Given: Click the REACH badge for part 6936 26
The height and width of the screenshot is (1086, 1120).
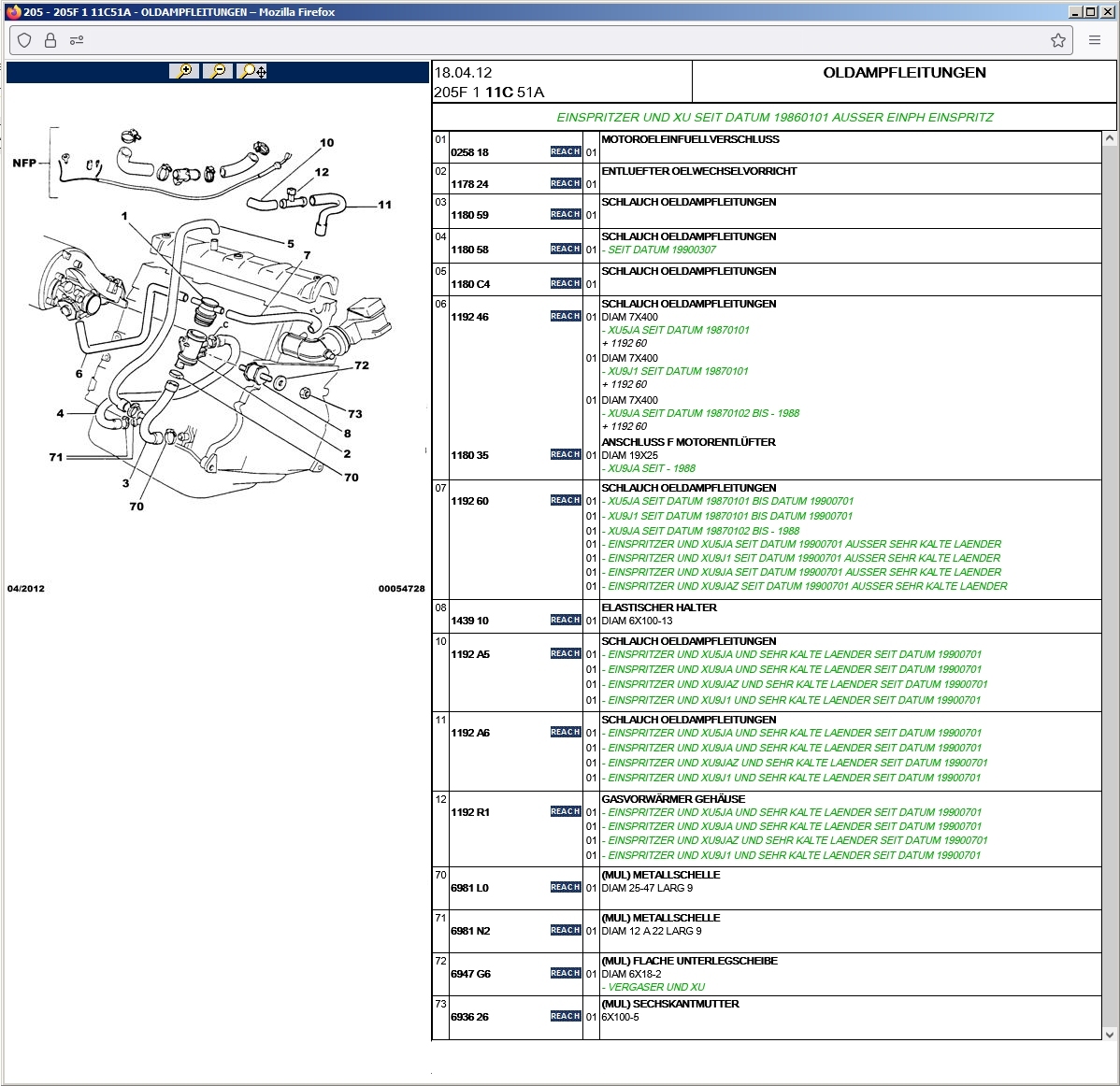Looking at the screenshot, I should click(x=565, y=1016).
